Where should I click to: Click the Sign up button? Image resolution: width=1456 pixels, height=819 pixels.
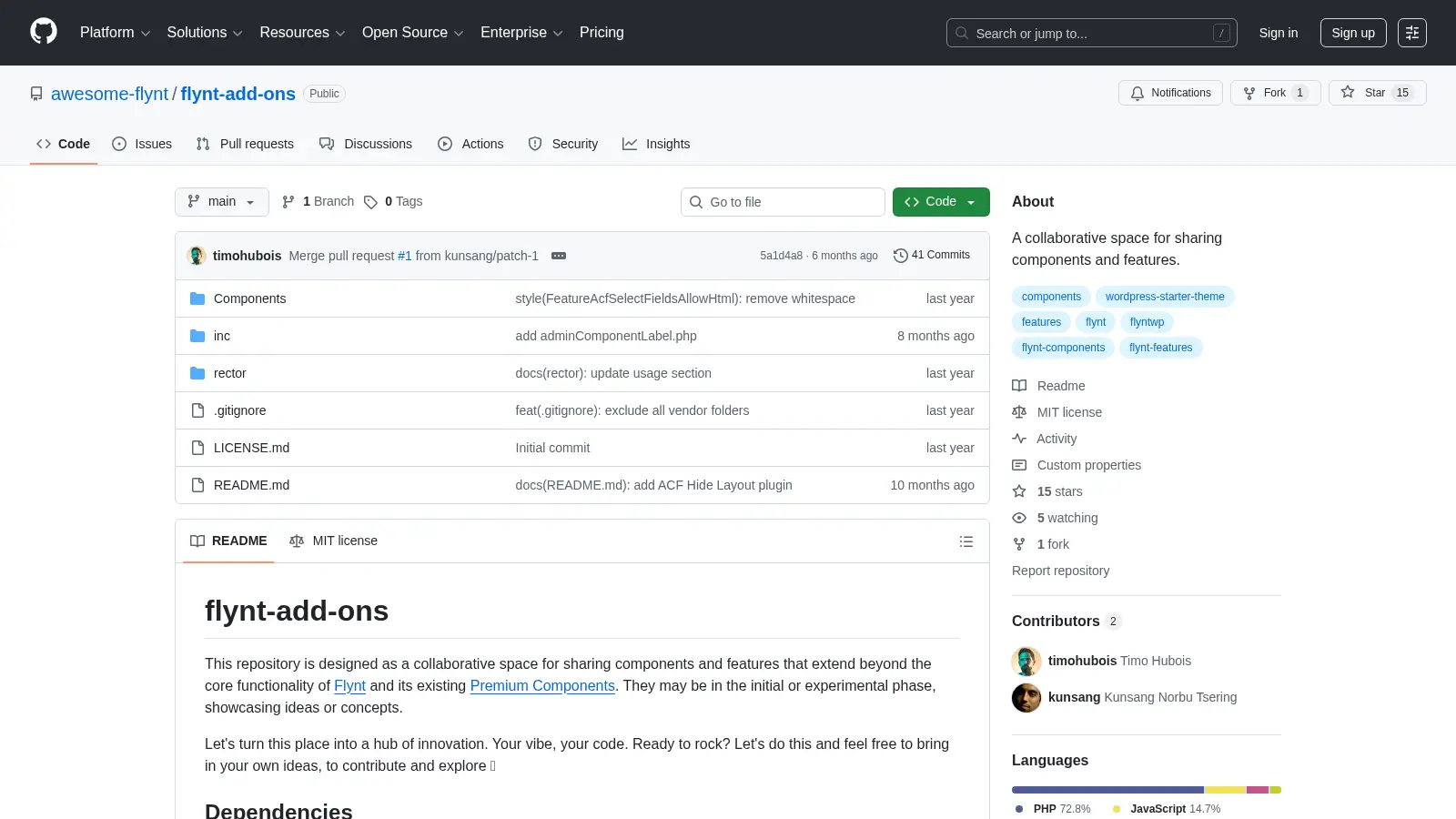coord(1353,33)
